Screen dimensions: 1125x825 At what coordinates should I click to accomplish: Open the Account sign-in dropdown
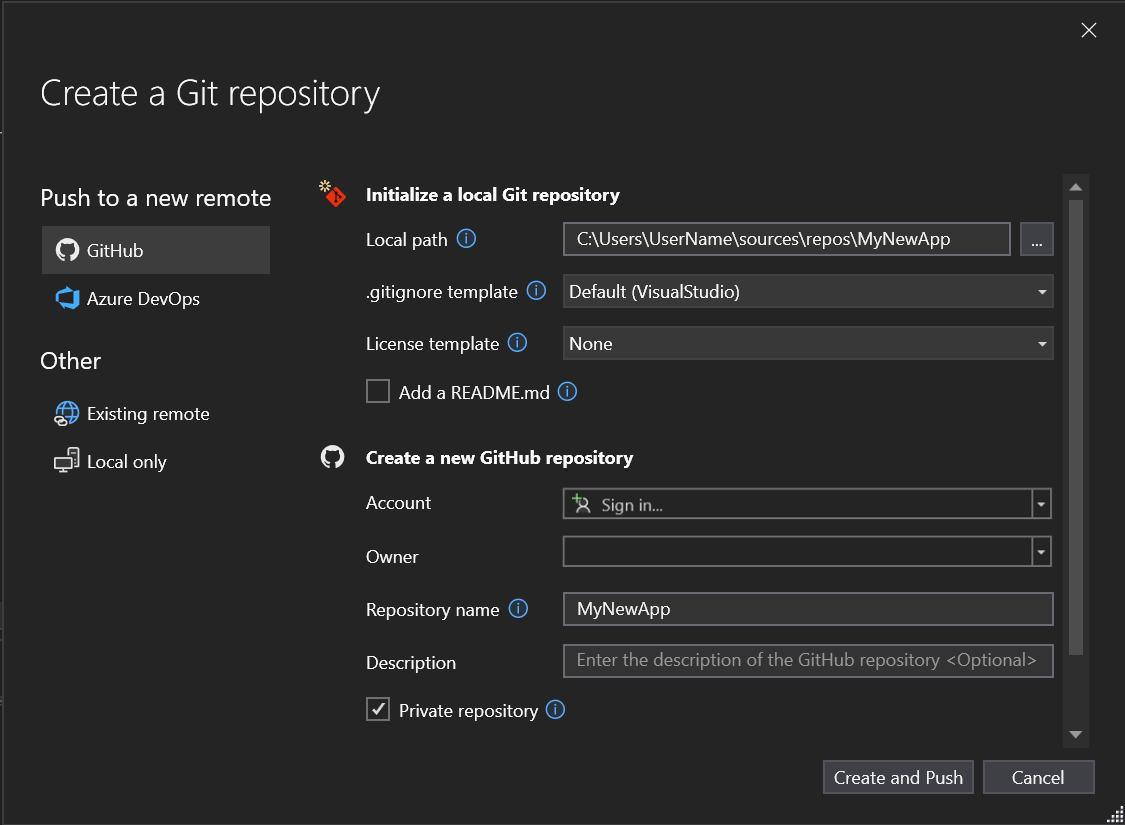(1040, 503)
